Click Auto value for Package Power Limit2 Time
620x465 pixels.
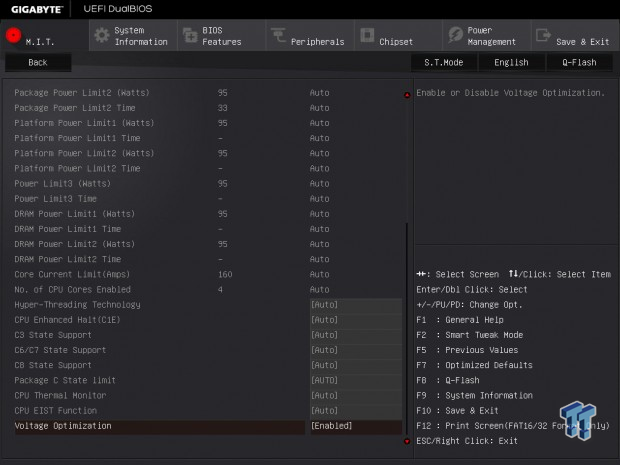(319, 108)
